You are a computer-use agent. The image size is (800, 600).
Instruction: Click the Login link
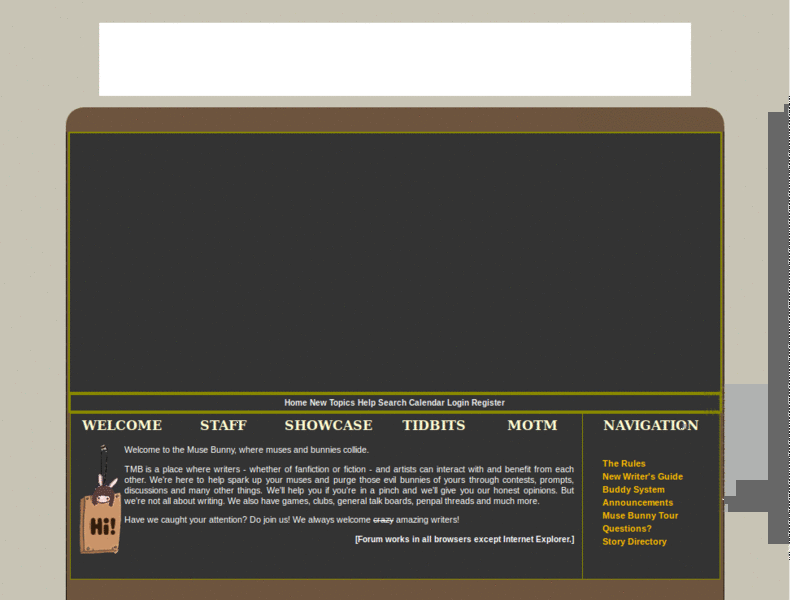(458, 403)
